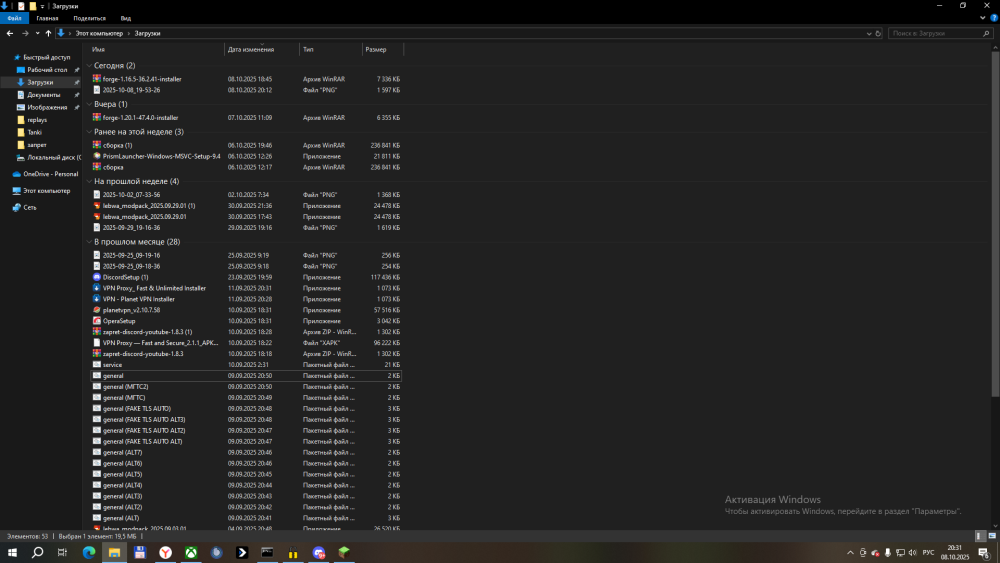
Task: Click Загрузки in the address breadcrumb
Action: tap(147, 33)
